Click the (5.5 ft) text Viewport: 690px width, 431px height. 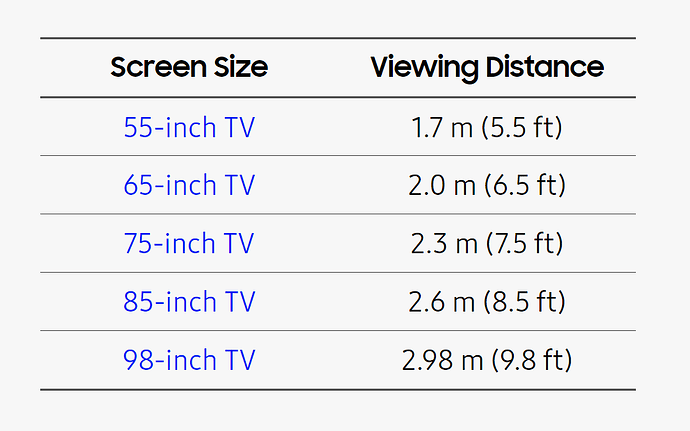522,128
